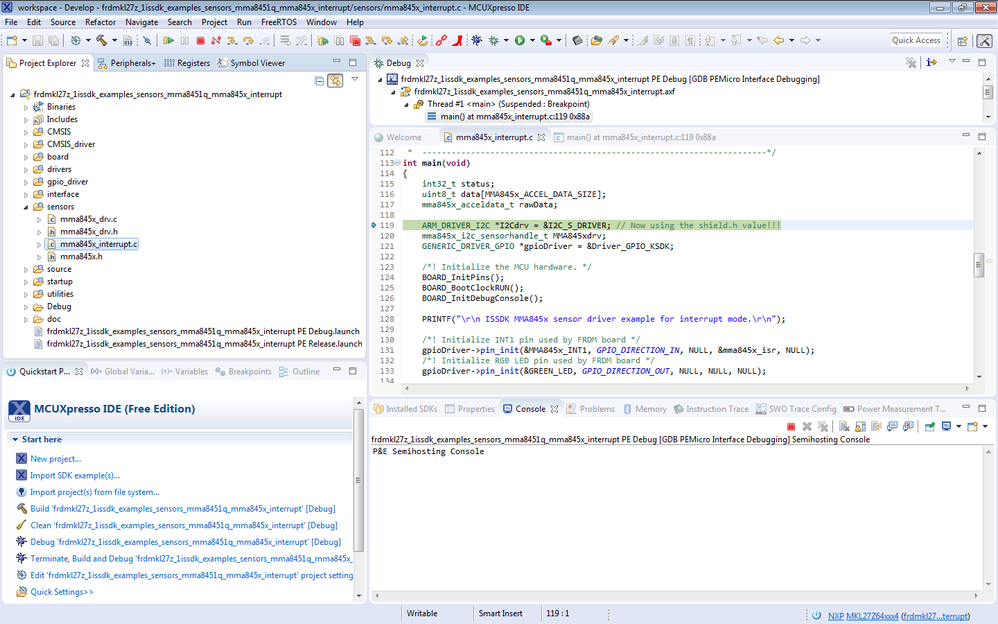The height and width of the screenshot is (624, 998).
Task: Toggle instruction stepping mode in Debug view
Action: 931,63
